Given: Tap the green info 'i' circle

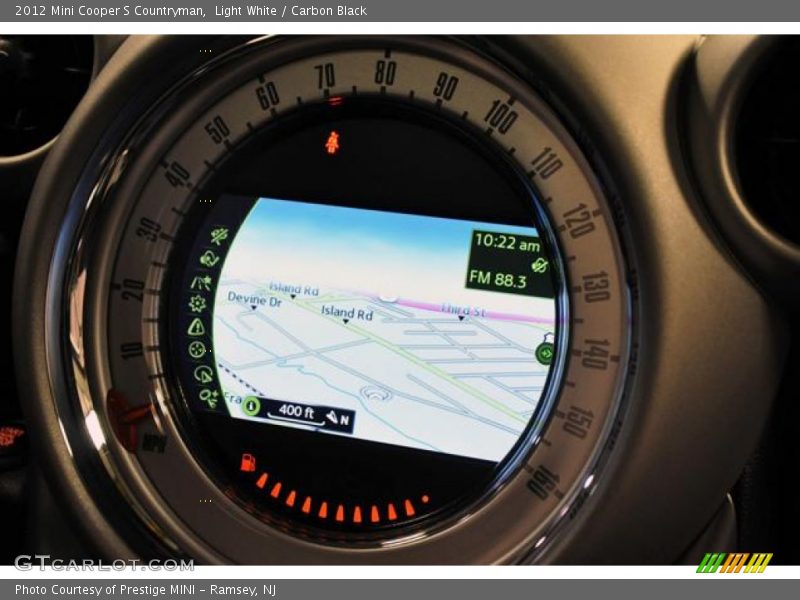Looking at the screenshot, I should pyautogui.click(x=251, y=406).
